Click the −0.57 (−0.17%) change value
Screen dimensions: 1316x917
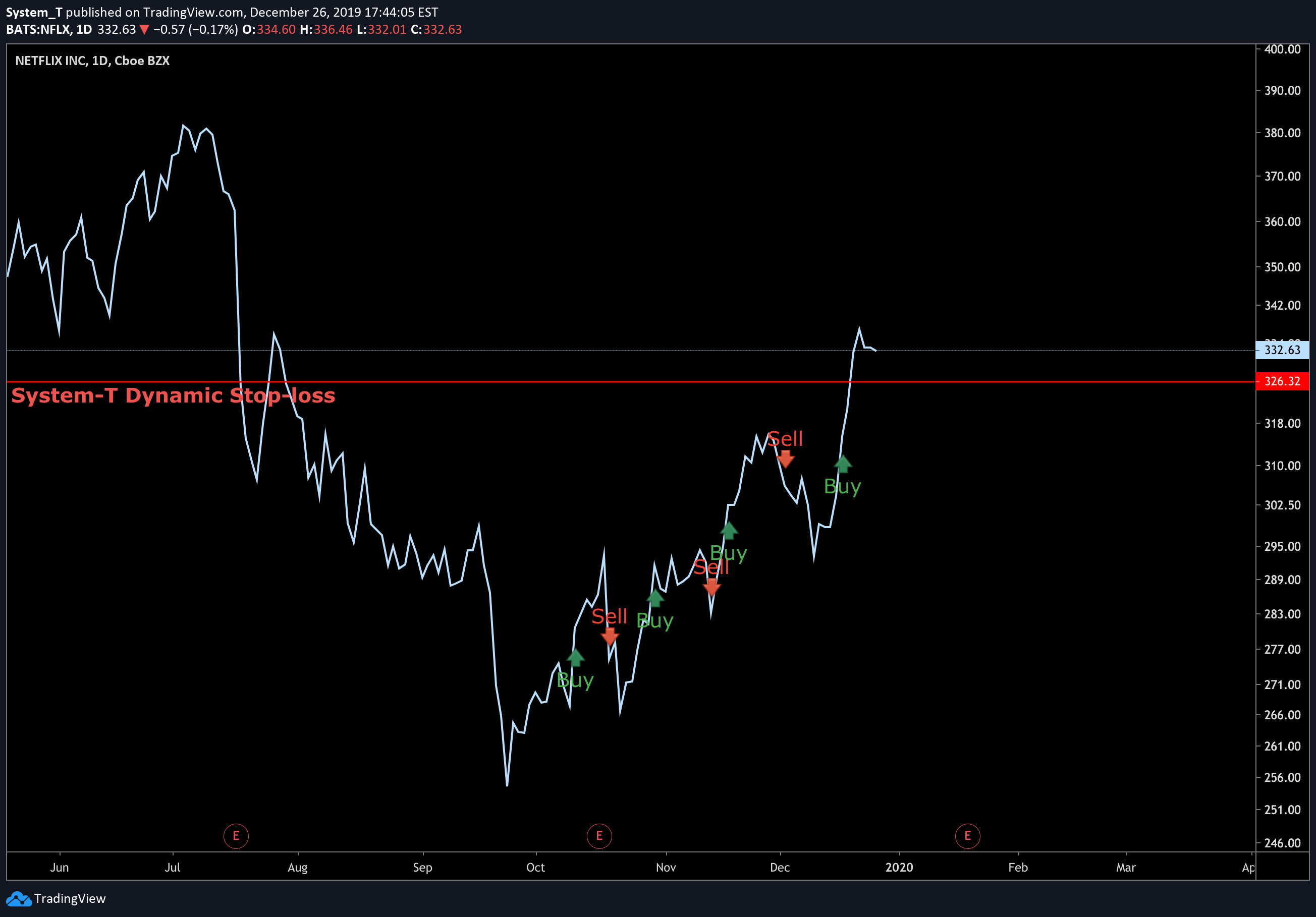pyautogui.click(x=195, y=30)
